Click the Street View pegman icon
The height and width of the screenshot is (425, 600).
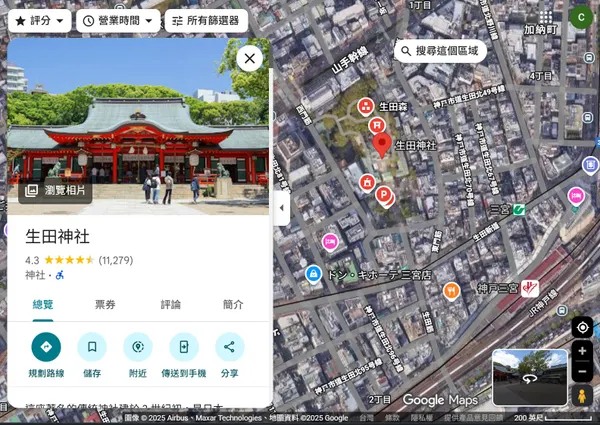(x=582, y=396)
